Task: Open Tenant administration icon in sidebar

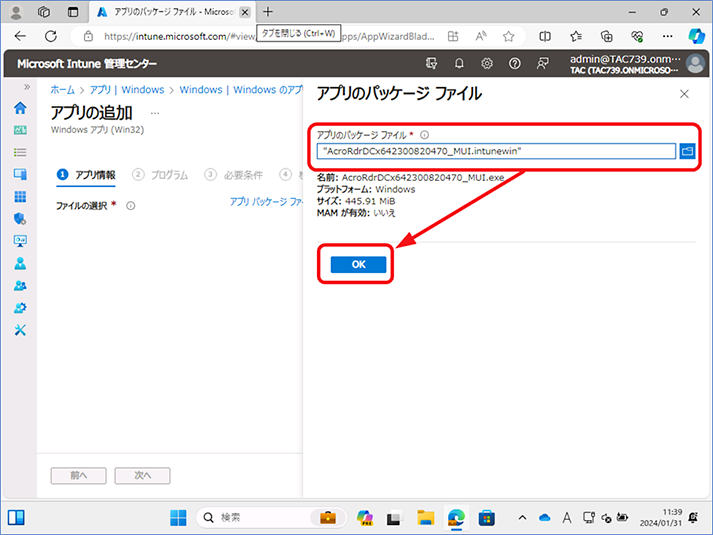Action: tap(20, 308)
